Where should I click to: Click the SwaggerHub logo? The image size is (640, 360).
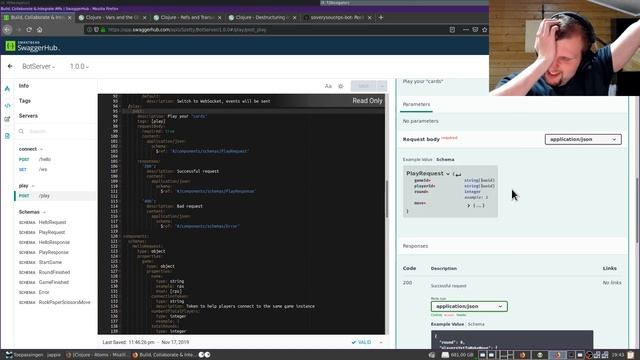point(32,46)
